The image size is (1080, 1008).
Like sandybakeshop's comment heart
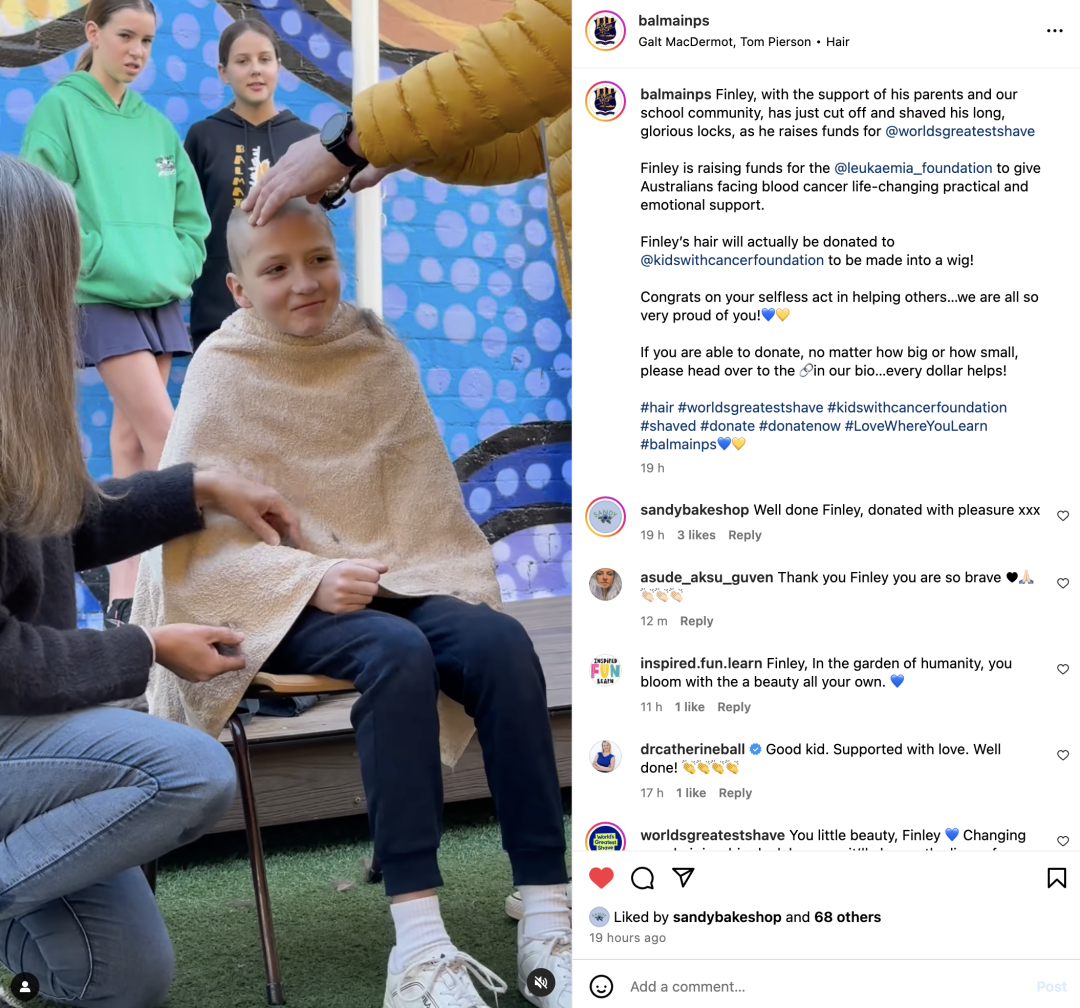(1063, 515)
